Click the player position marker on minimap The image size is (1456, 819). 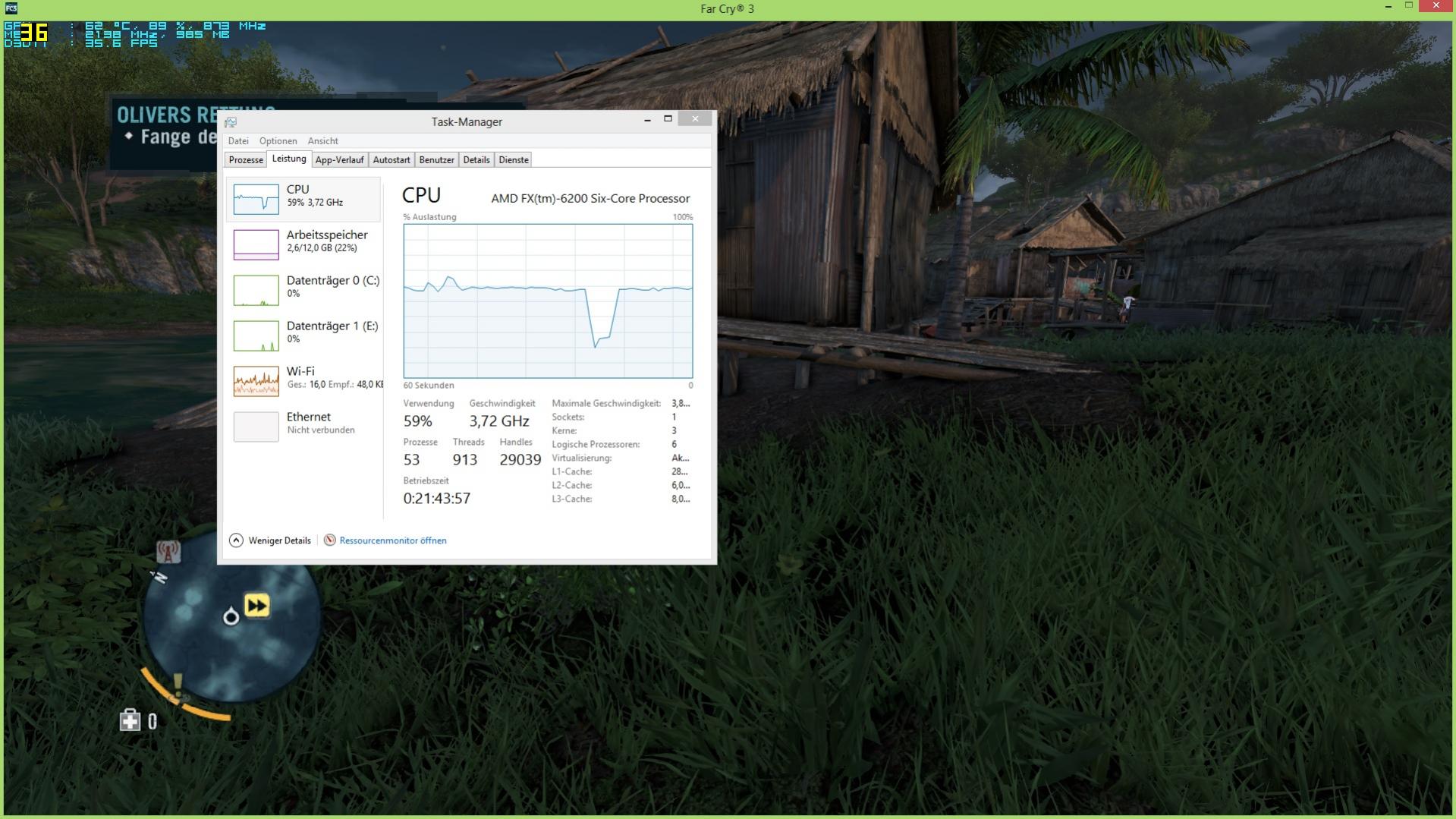(x=231, y=616)
